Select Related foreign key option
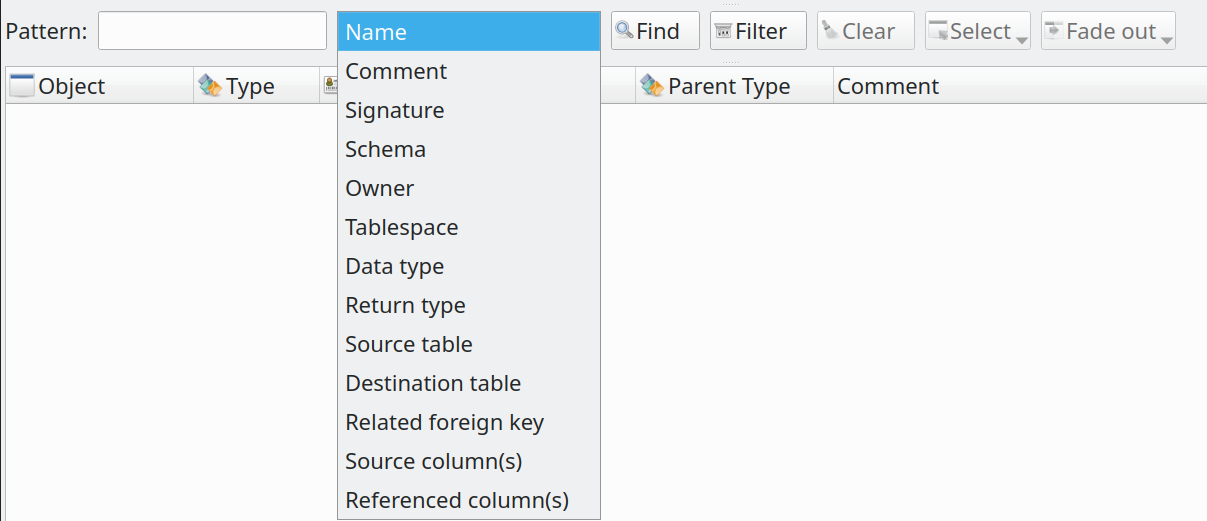1207x521 pixels. point(469,422)
